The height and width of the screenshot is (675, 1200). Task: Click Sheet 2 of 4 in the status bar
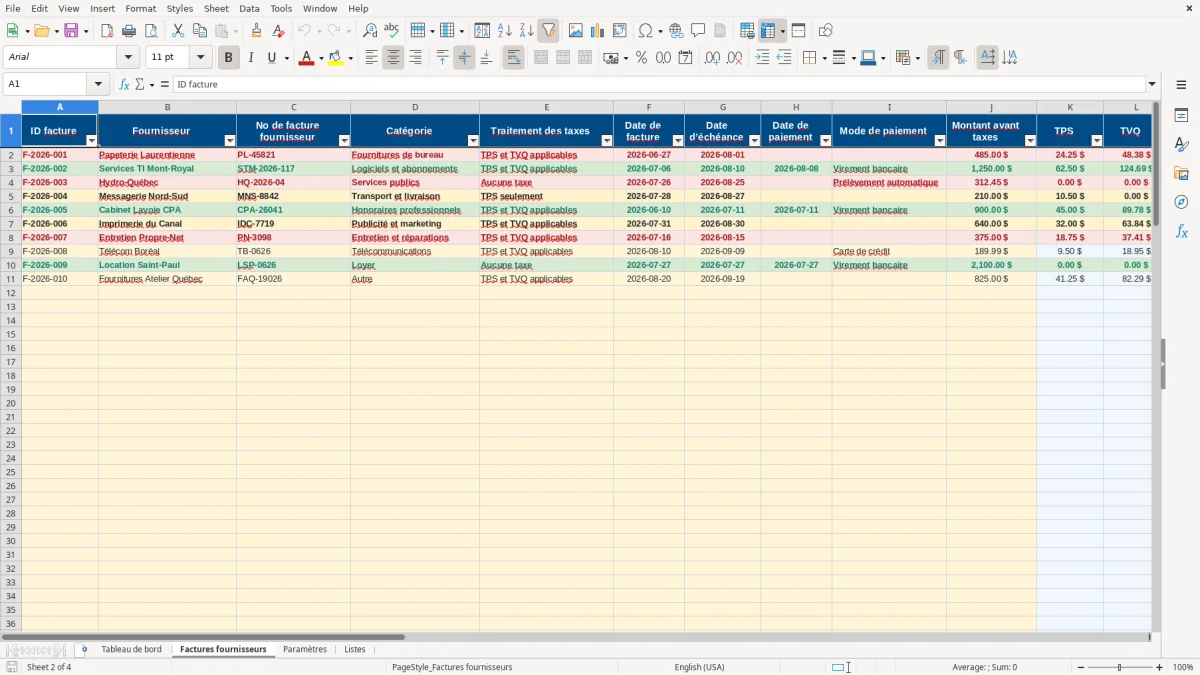click(49, 667)
